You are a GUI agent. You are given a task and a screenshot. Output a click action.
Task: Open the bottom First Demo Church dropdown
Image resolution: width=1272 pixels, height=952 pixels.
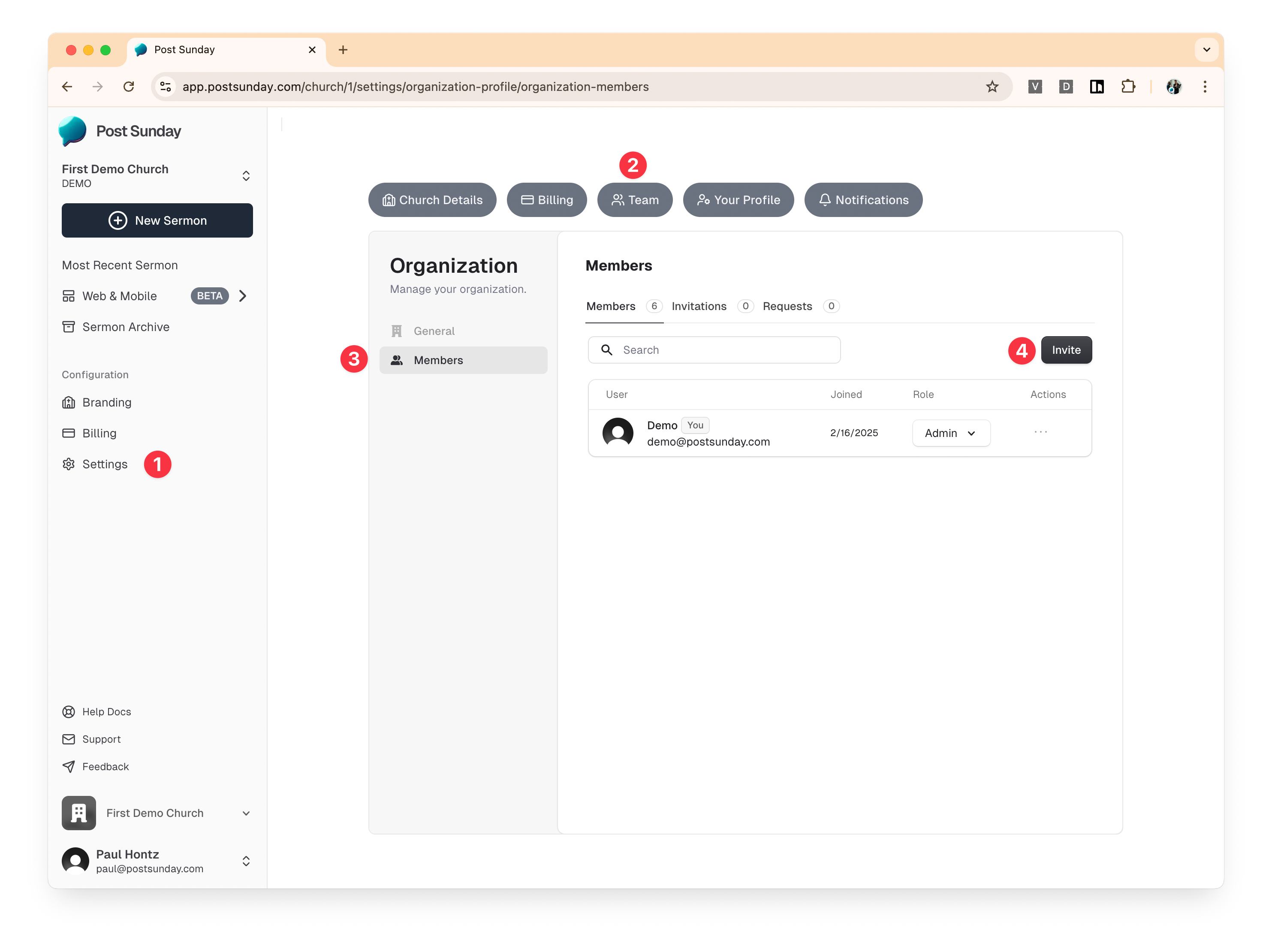coord(246,813)
